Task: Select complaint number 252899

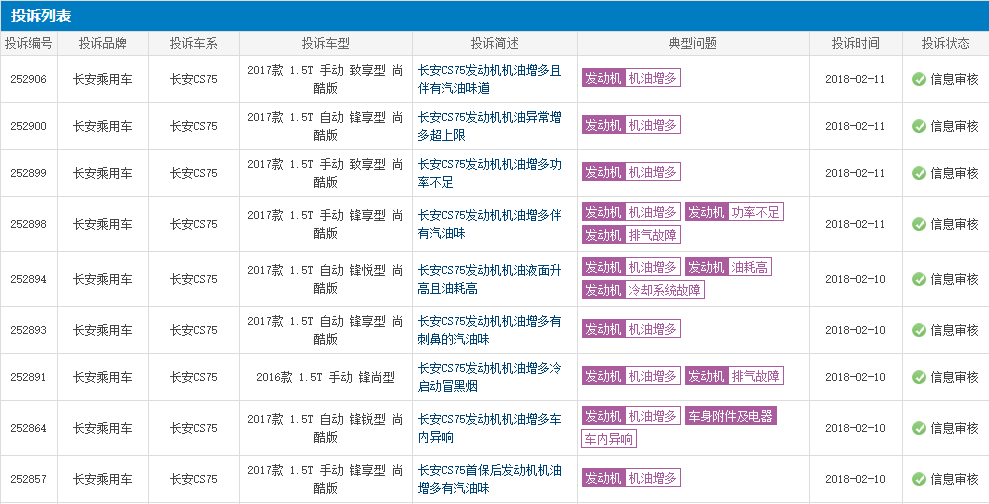Action: [28, 173]
